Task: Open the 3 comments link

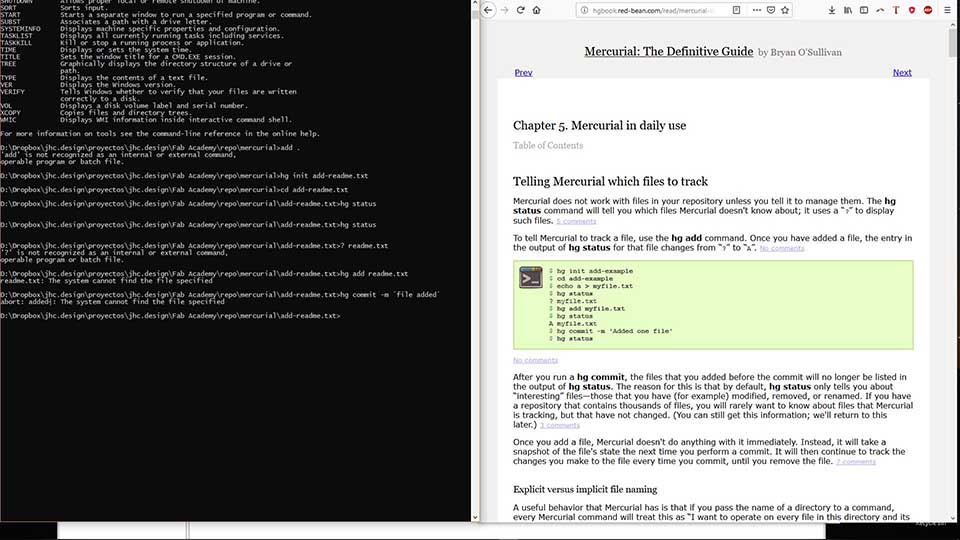Action: [x=560, y=425]
